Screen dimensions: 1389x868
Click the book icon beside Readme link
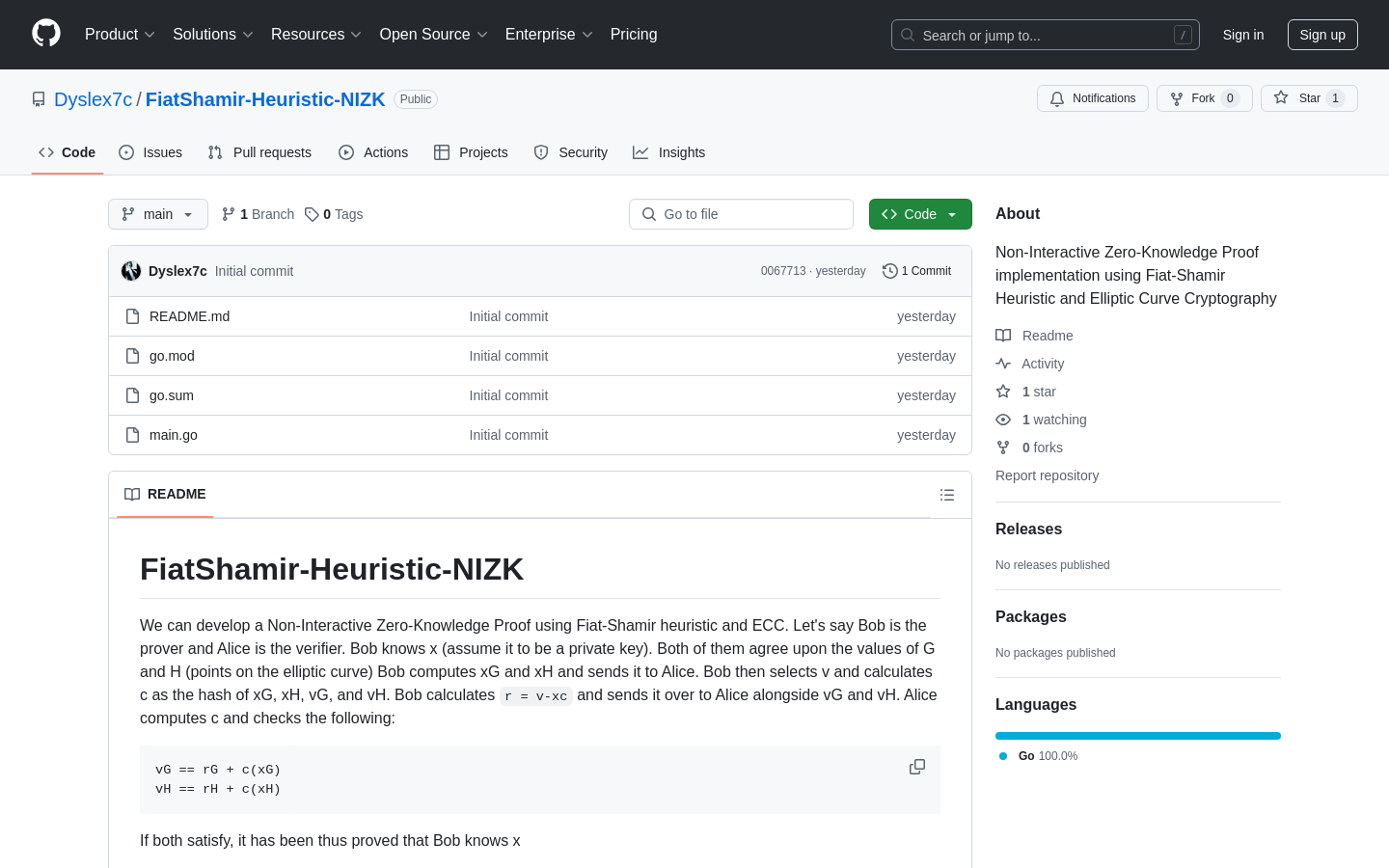point(1003,336)
